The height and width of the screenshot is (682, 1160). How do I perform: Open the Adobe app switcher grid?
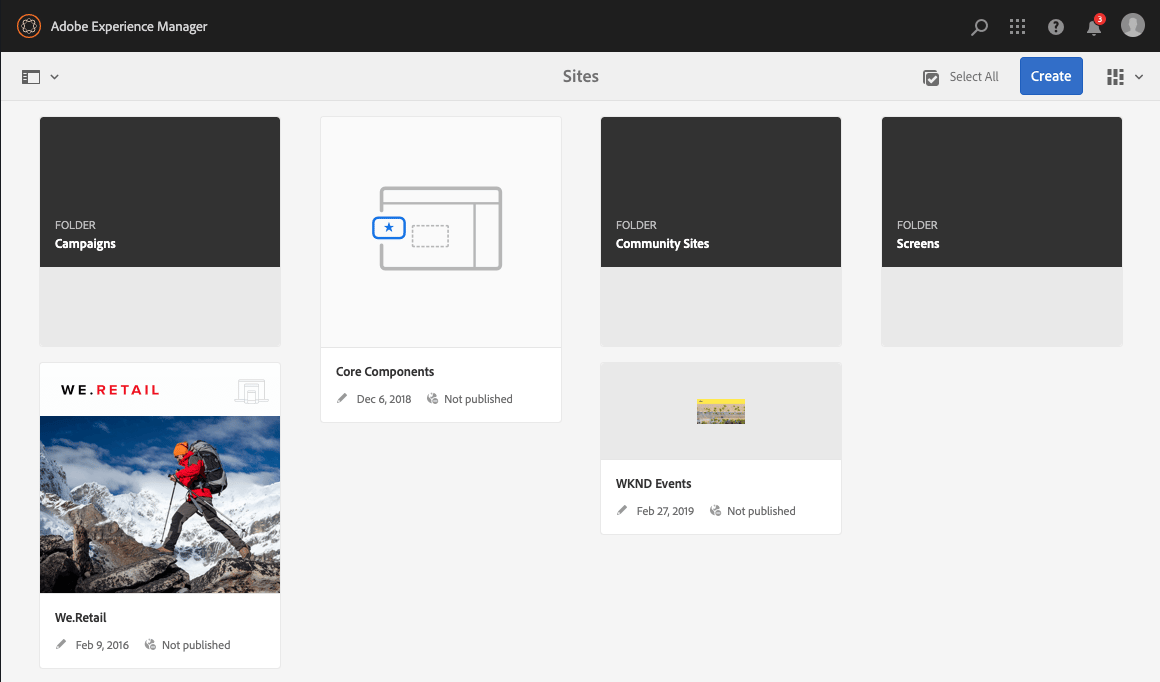(x=1017, y=27)
